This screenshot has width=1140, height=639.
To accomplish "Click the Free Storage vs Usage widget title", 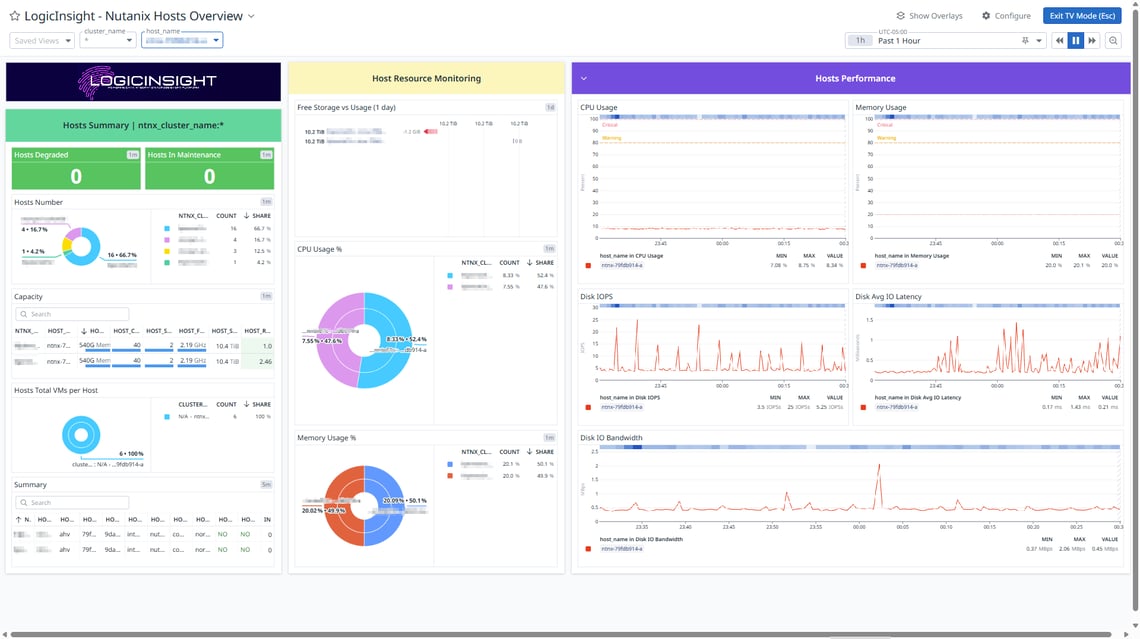I will 346,108.
